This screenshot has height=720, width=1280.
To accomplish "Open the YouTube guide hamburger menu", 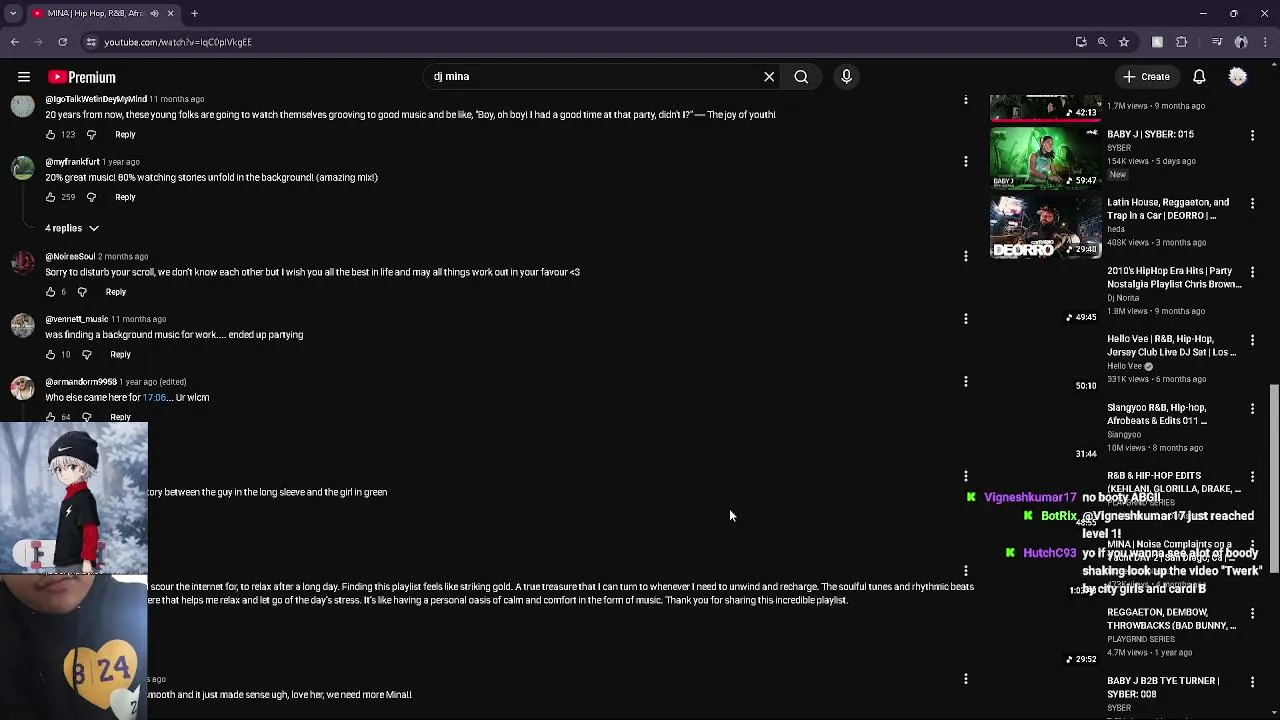I will pyautogui.click(x=24, y=77).
